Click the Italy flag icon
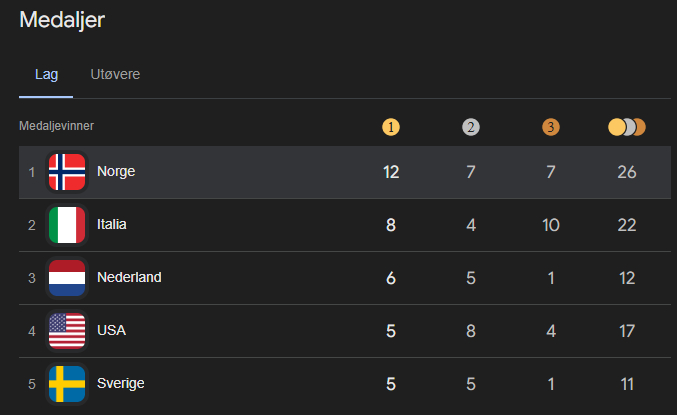The image size is (677, 415). click(67, 225)
